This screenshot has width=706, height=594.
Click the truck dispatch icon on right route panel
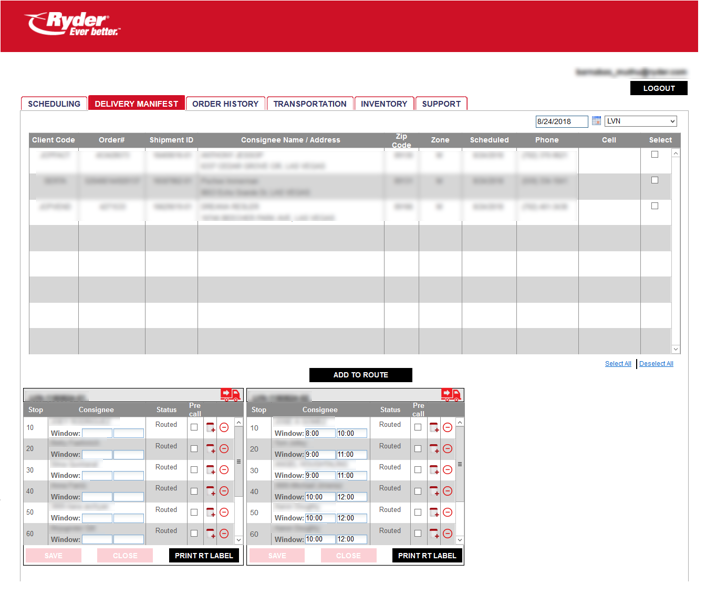451,395
